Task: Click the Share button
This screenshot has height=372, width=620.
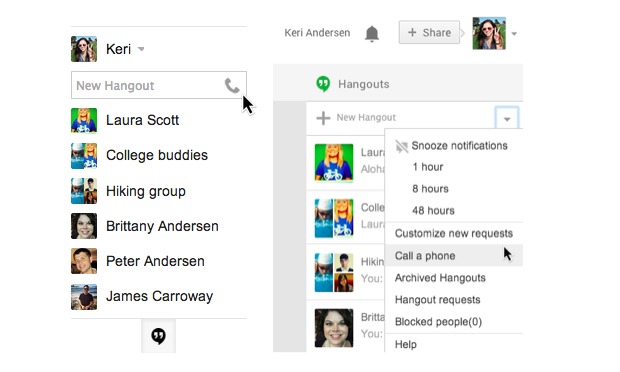Action: [429, 32]
